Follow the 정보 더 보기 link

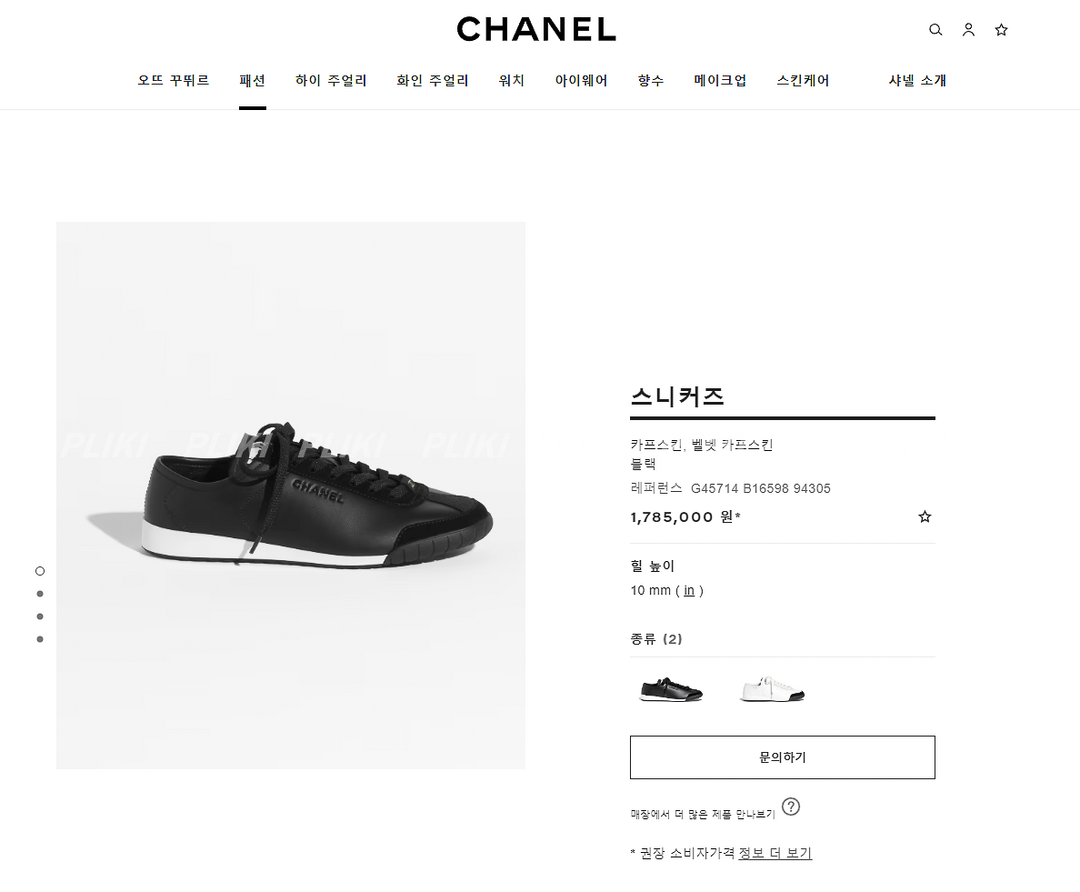click(775, 853)
